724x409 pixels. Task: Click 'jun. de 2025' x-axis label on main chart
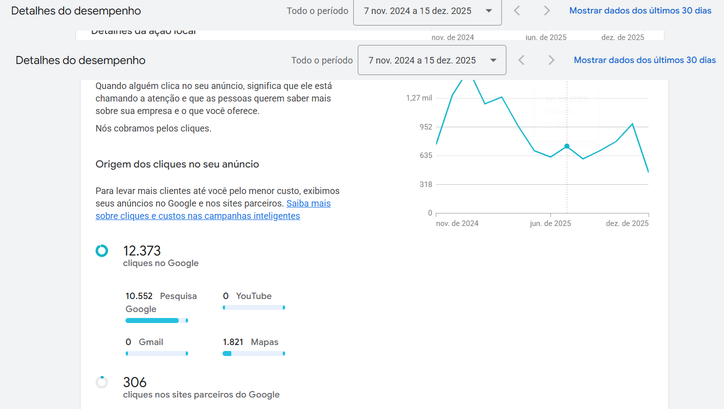coord(550,223)
